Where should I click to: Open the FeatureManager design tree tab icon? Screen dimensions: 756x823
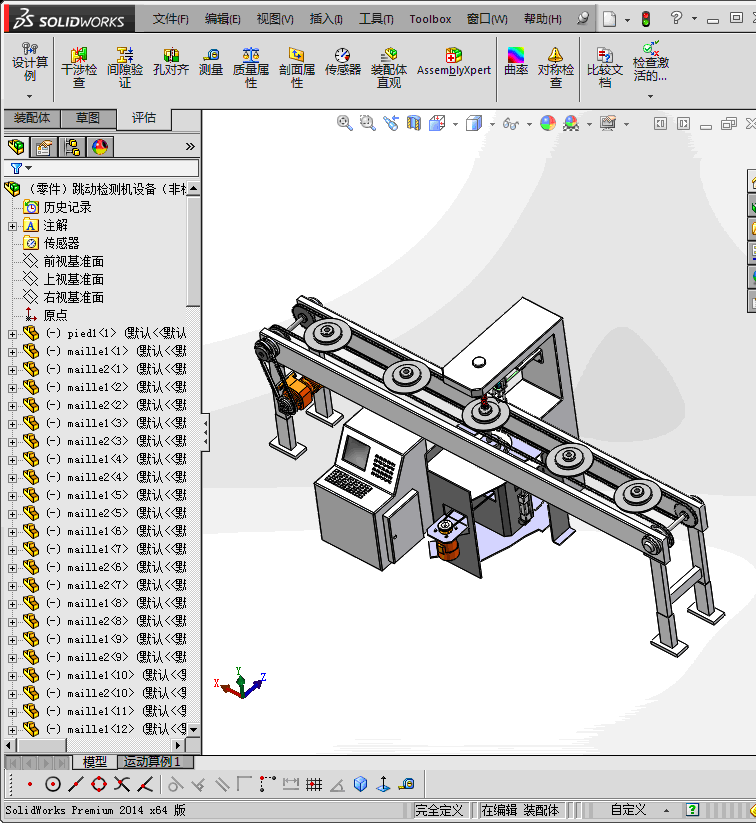[16, 147]
